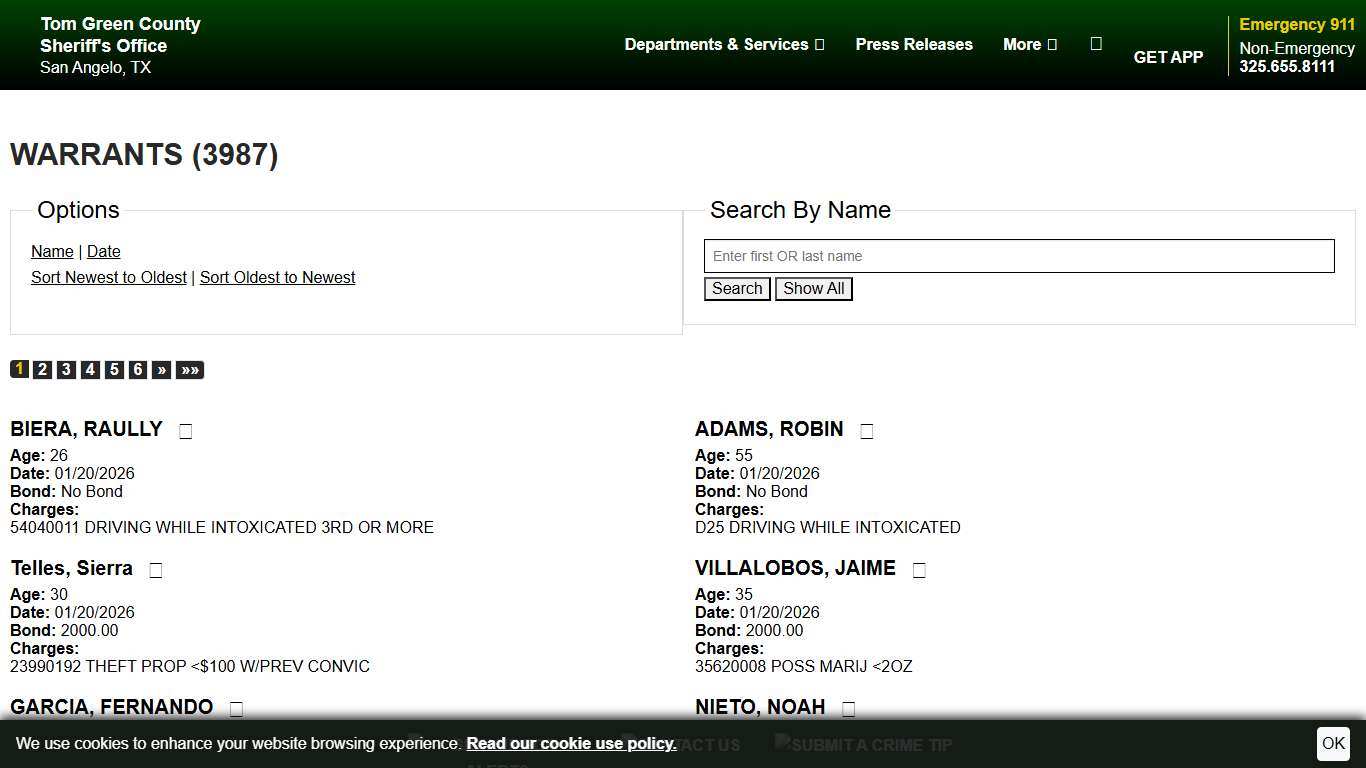
Task: Click icon next to GARCIA, FERNANDO
Action: [236, 709]
